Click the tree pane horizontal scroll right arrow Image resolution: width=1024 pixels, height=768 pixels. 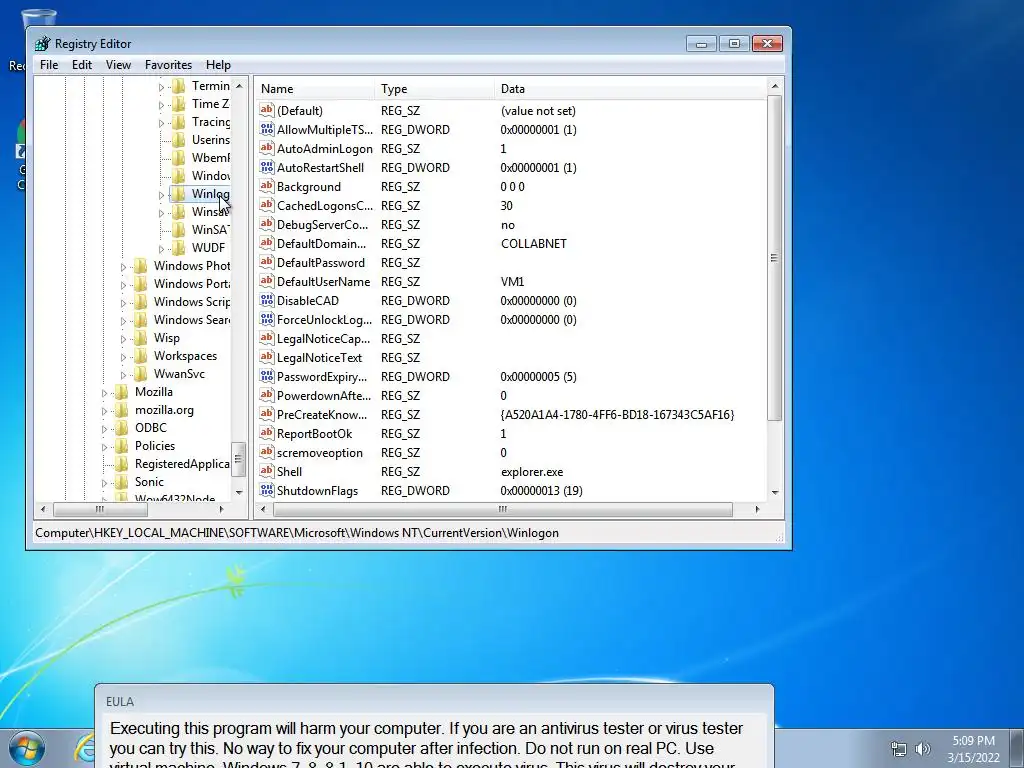pyautogui.click(x=221, y=509)
